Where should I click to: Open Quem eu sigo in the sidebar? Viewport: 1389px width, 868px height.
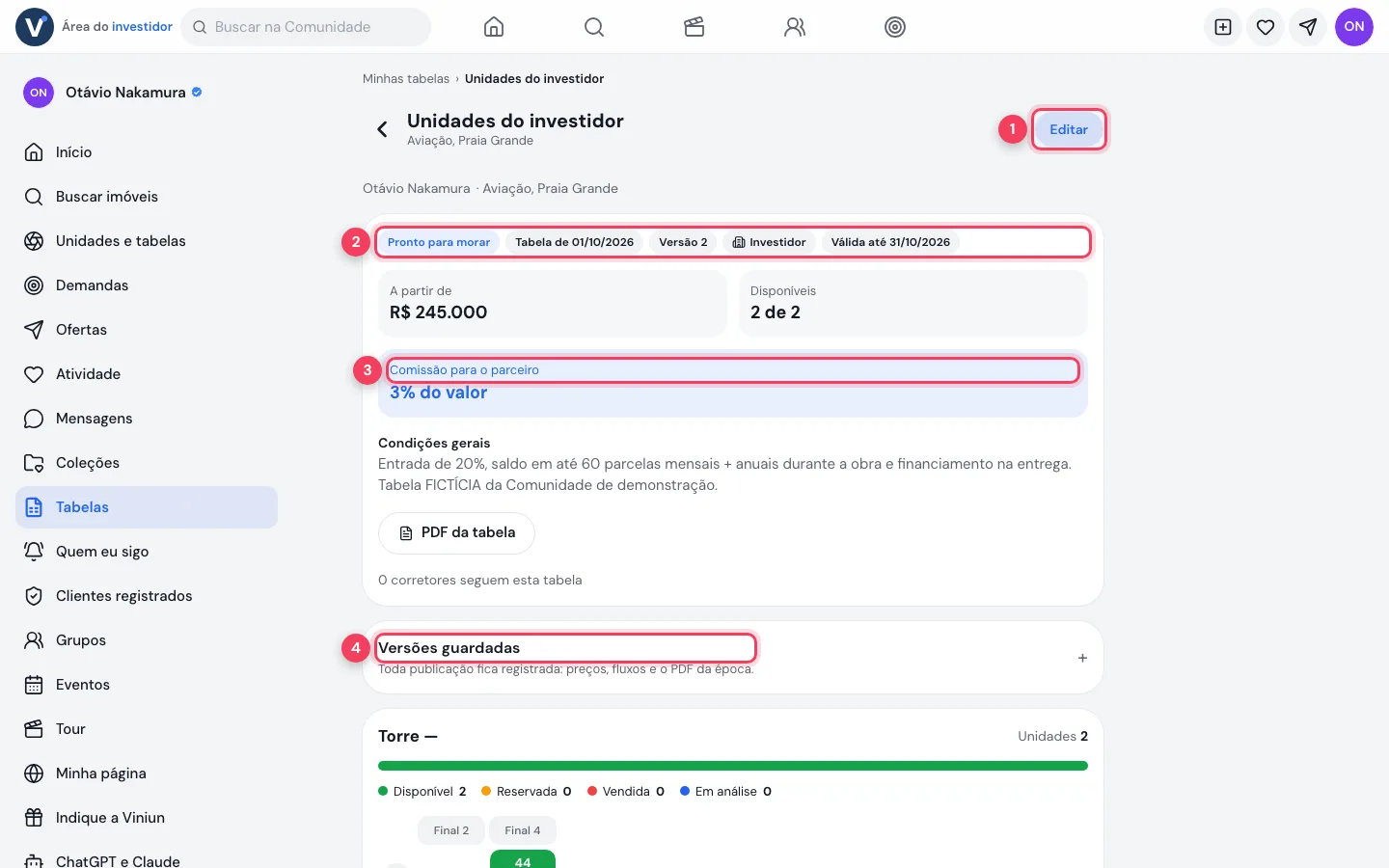(x=147, y=552)
